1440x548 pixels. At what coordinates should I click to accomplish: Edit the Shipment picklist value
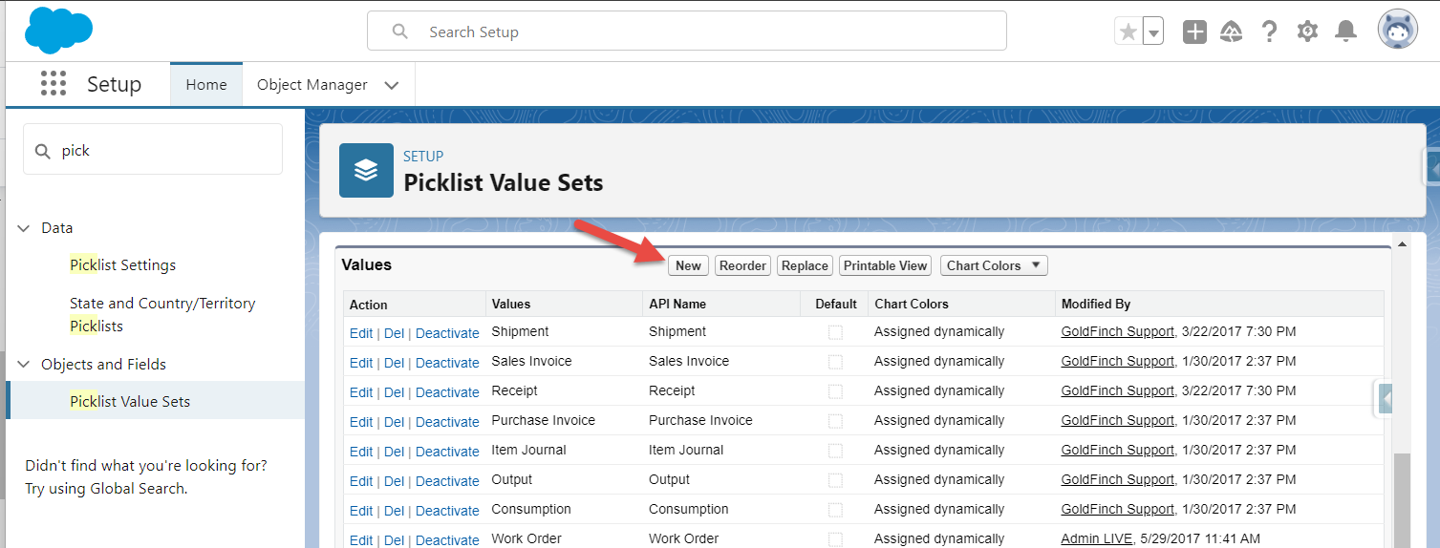point(361,333)
